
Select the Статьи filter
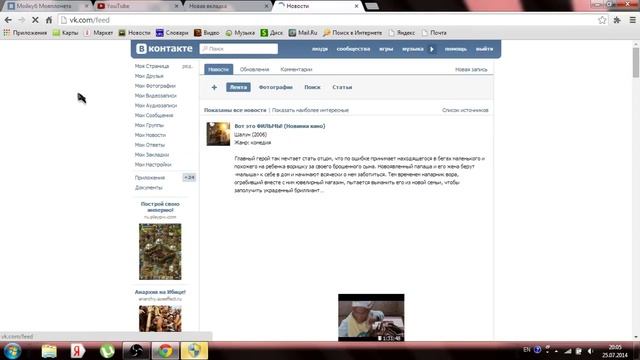point(342,87)
